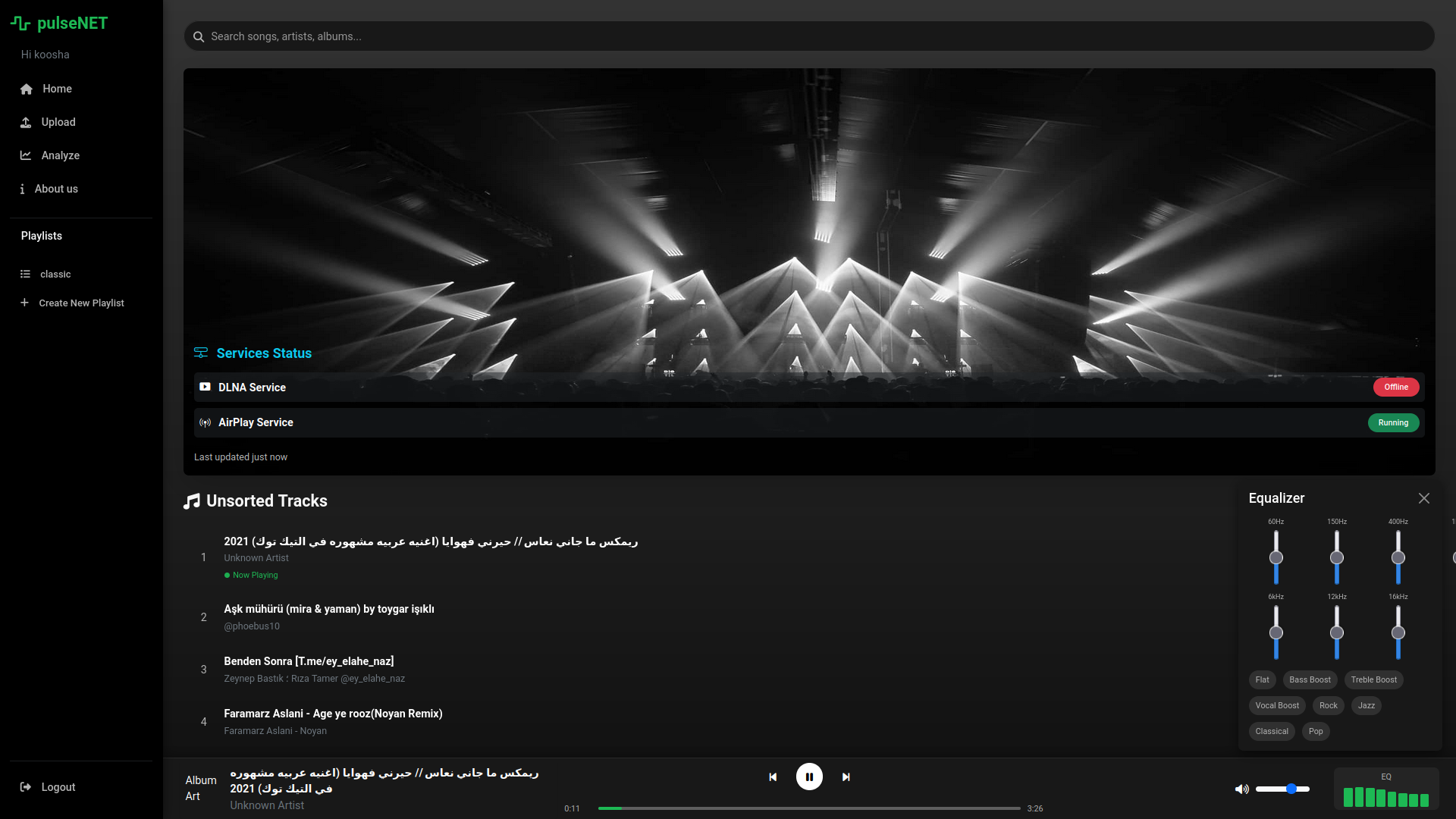Select the Upload icon in sidebar
1456x819 pixels.
pos(27,122)
